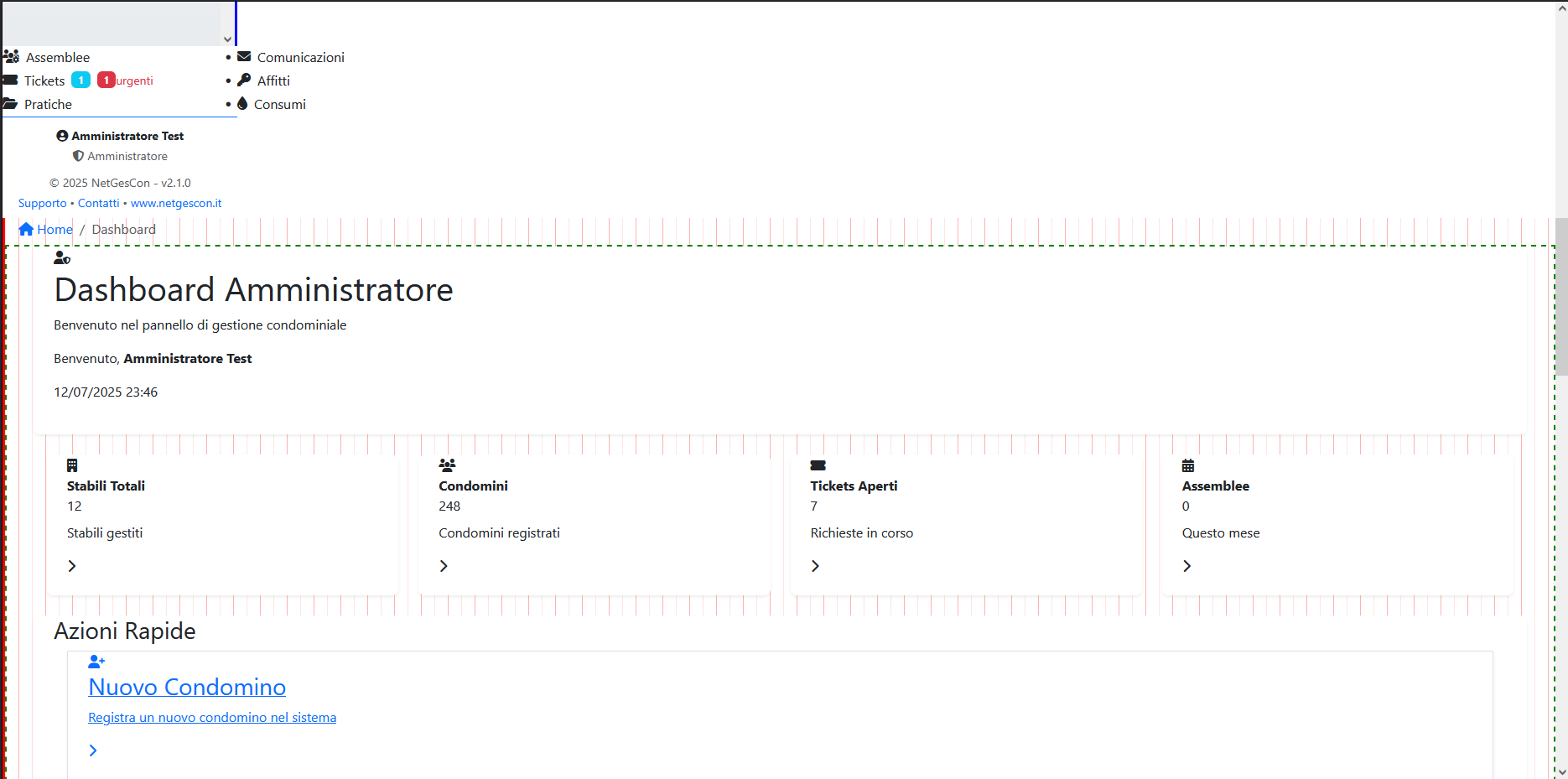
Task: Click the Comunicazioni envelope icon
Action: pos(244,57)
